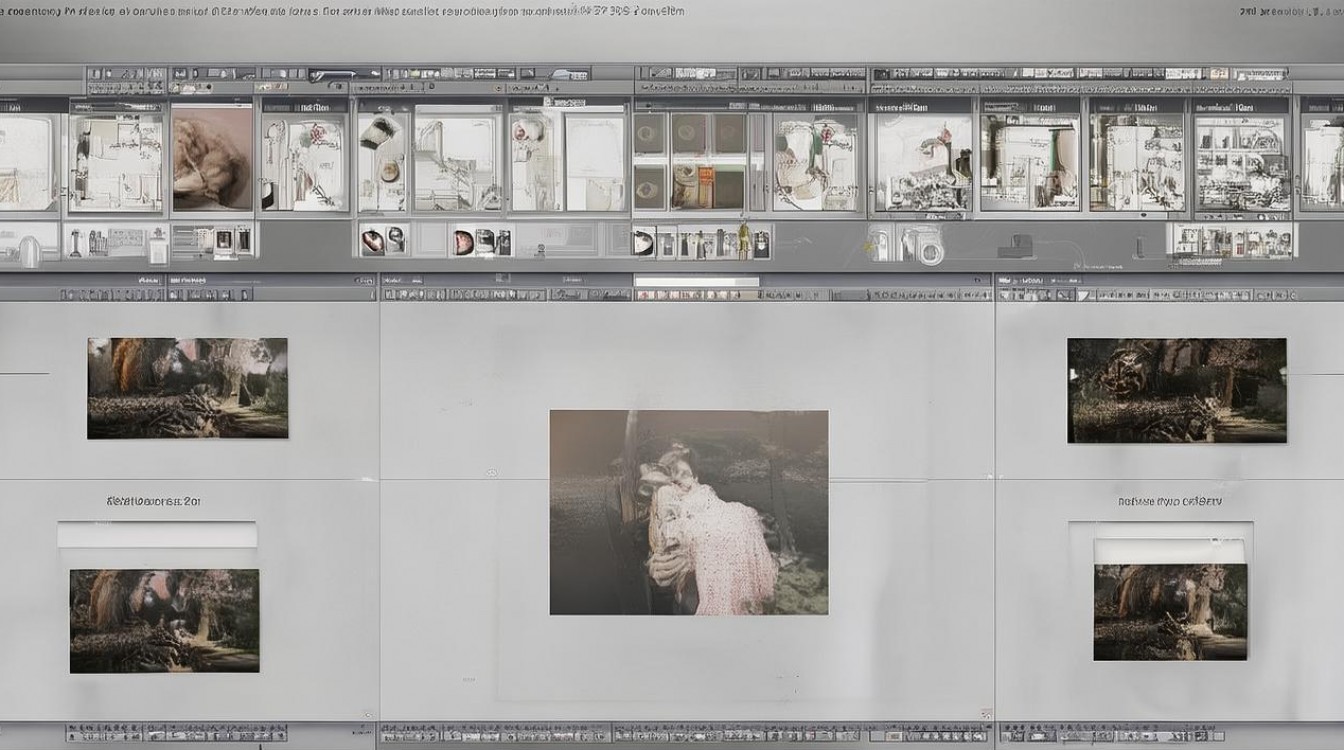Select the small face icon pair in lower strip
The height and width of the screenshot is (750, 1344).
tap(383, 240)
